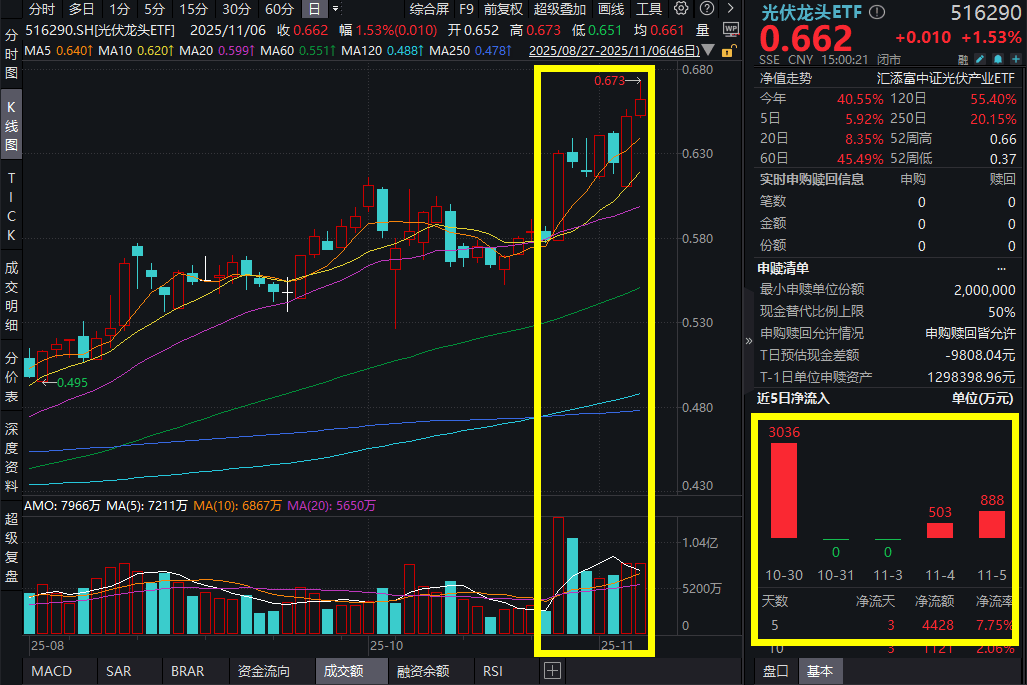Click the 2025/08/27-2025/11/06 date range link
The image size is (1027, 685).
(614, 50)
